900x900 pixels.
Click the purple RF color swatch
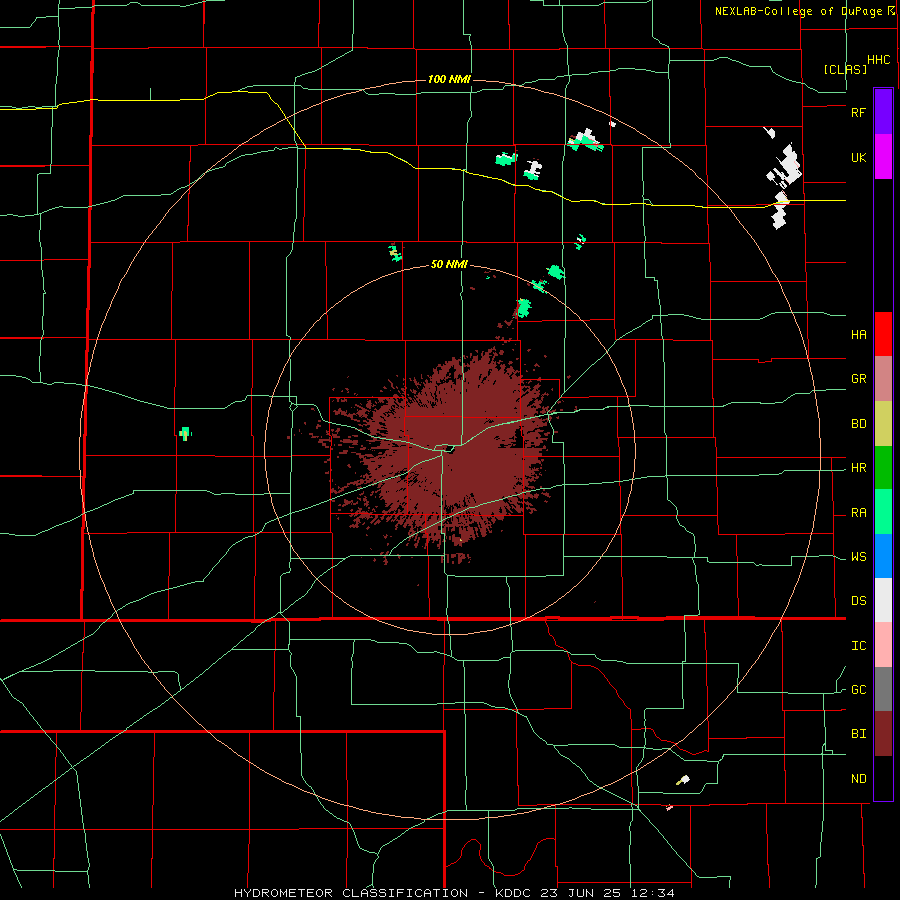click(x=883, y=112)
